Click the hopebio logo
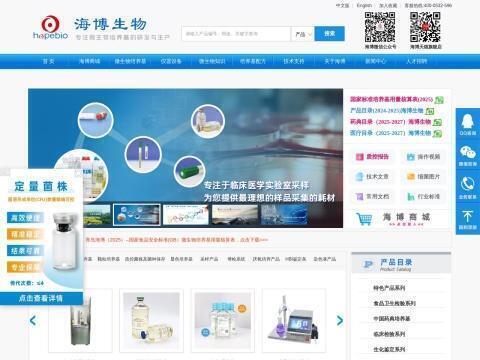 [50, 27]
